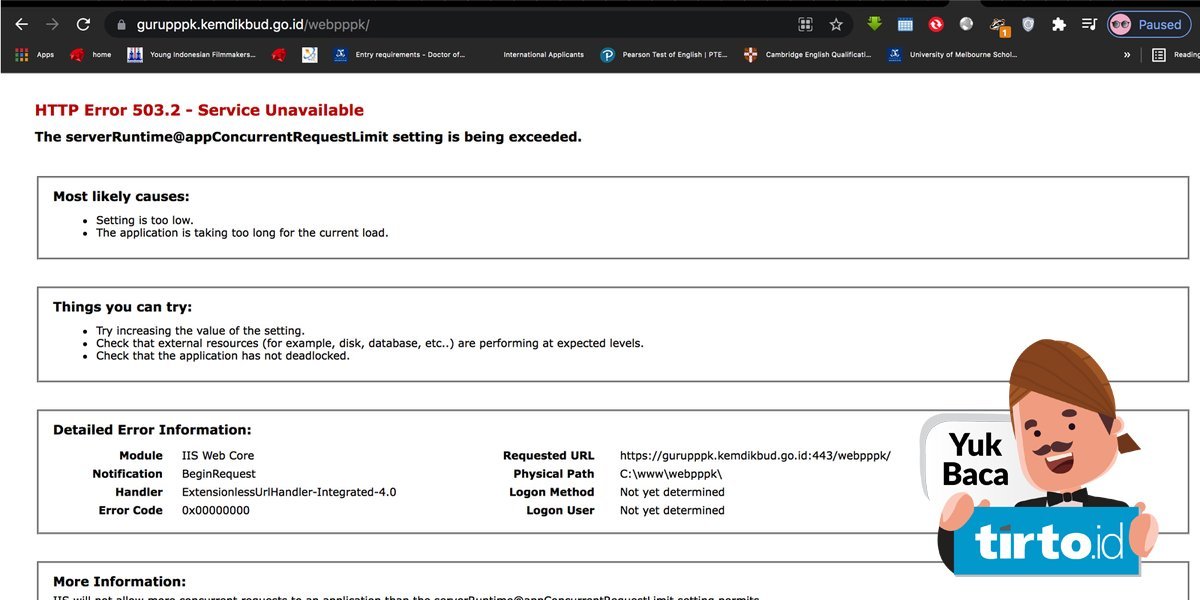Click the padlock site security icon

pyautogui.click(x=120, y=24)
